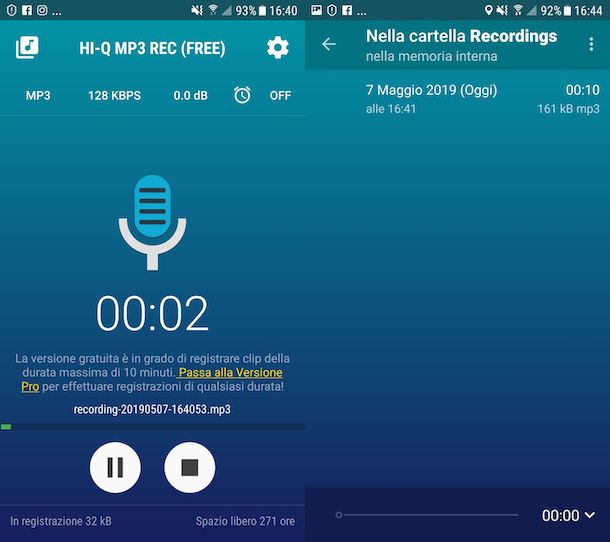610x542 pixels.
Task: Tap the Facebook notification icon in left status bar
Action: [27, 10]
